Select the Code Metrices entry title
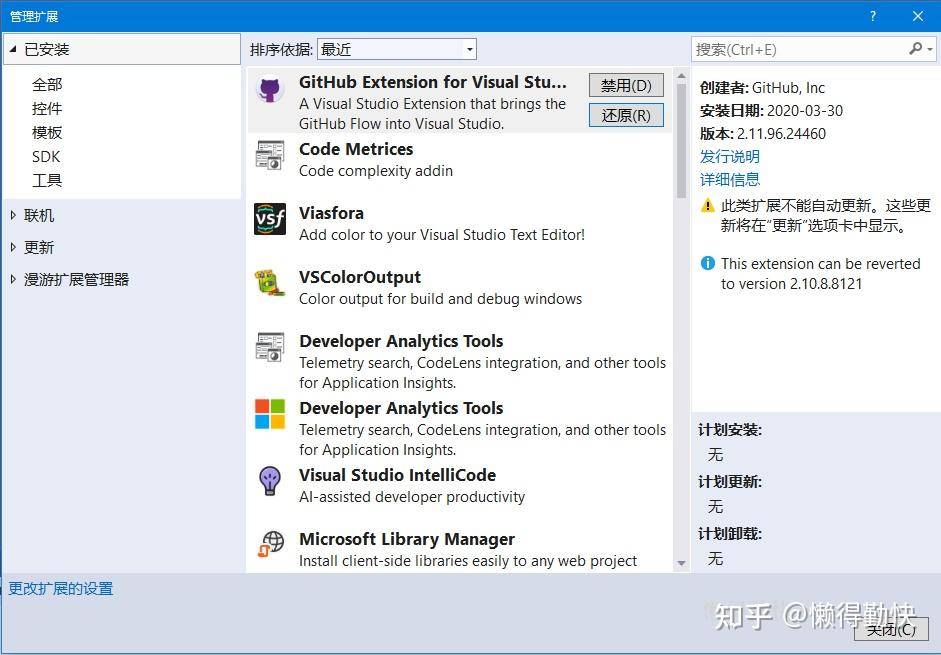Image resolution: width=941 pixels, height=655 pixels. tap(356, 149)
